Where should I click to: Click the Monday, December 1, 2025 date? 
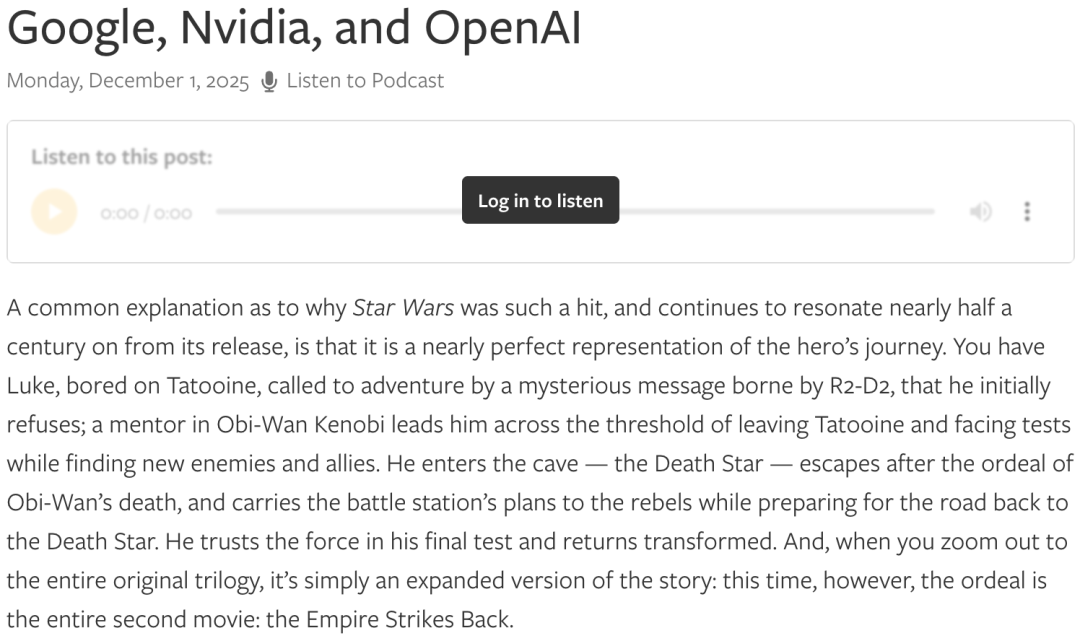click(x=128, y=81)
